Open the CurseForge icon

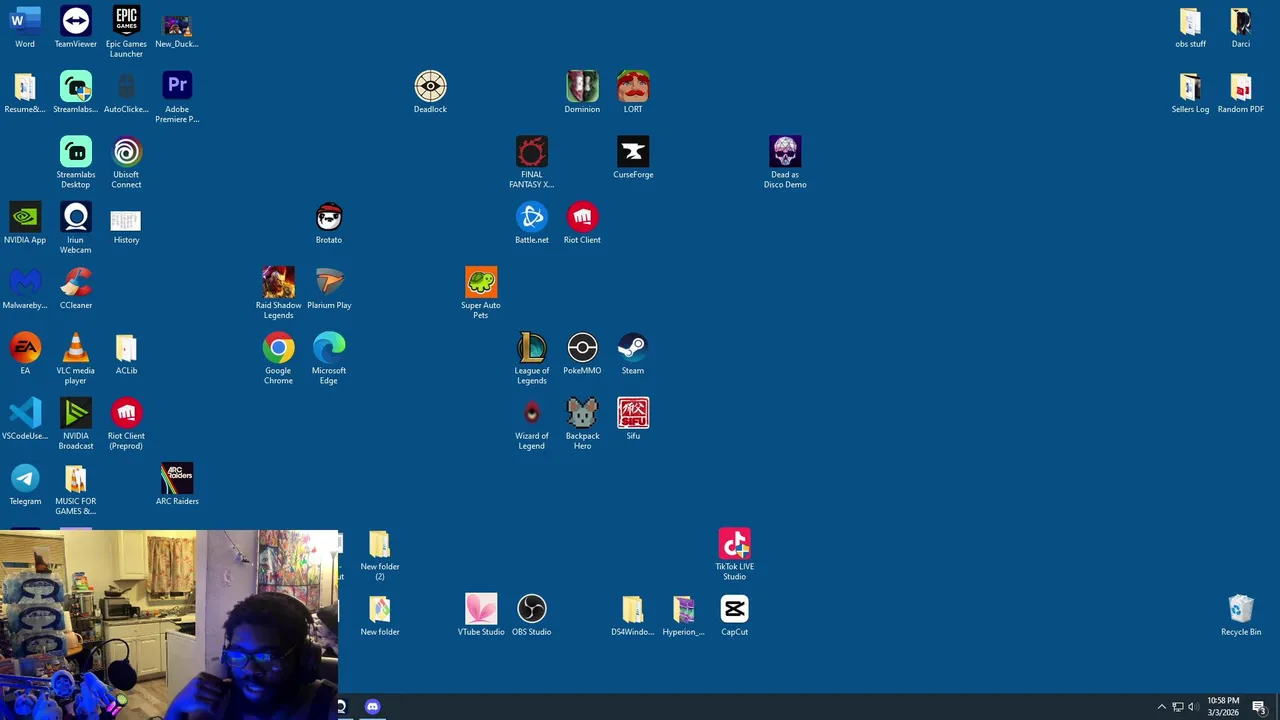(x=633, y=152)
